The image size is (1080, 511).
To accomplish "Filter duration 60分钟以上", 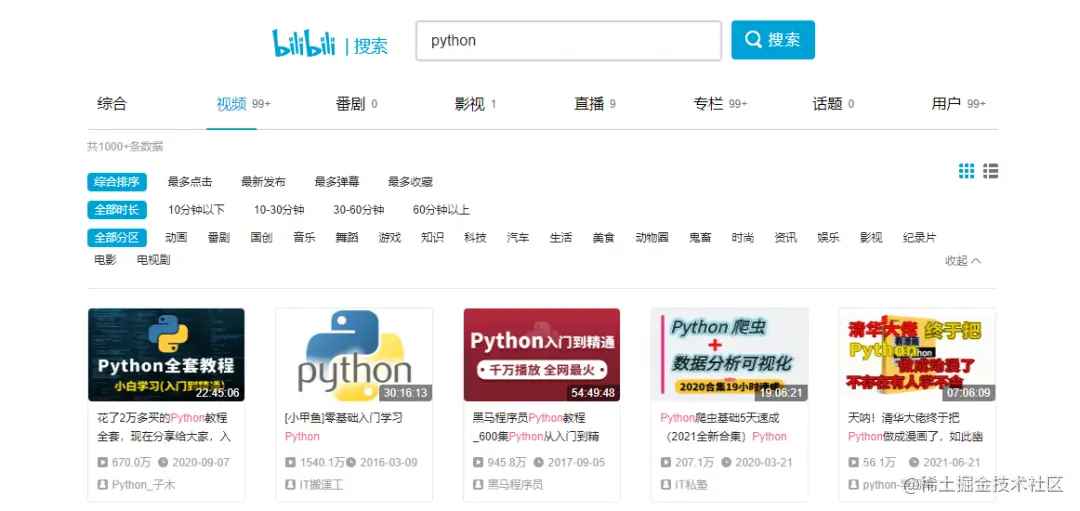I will tap(442, 210).
